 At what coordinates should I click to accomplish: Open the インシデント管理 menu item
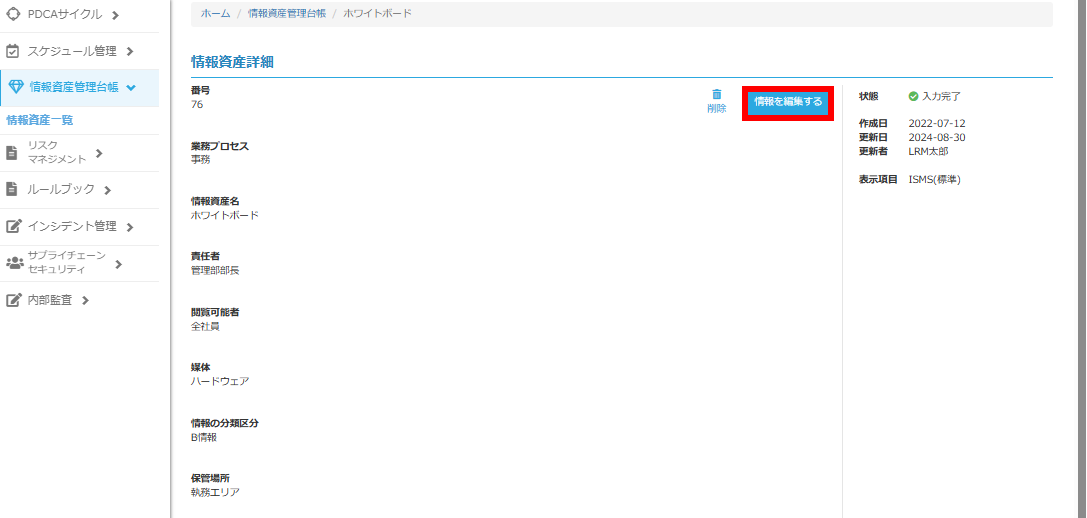click(x=72, y=226)
